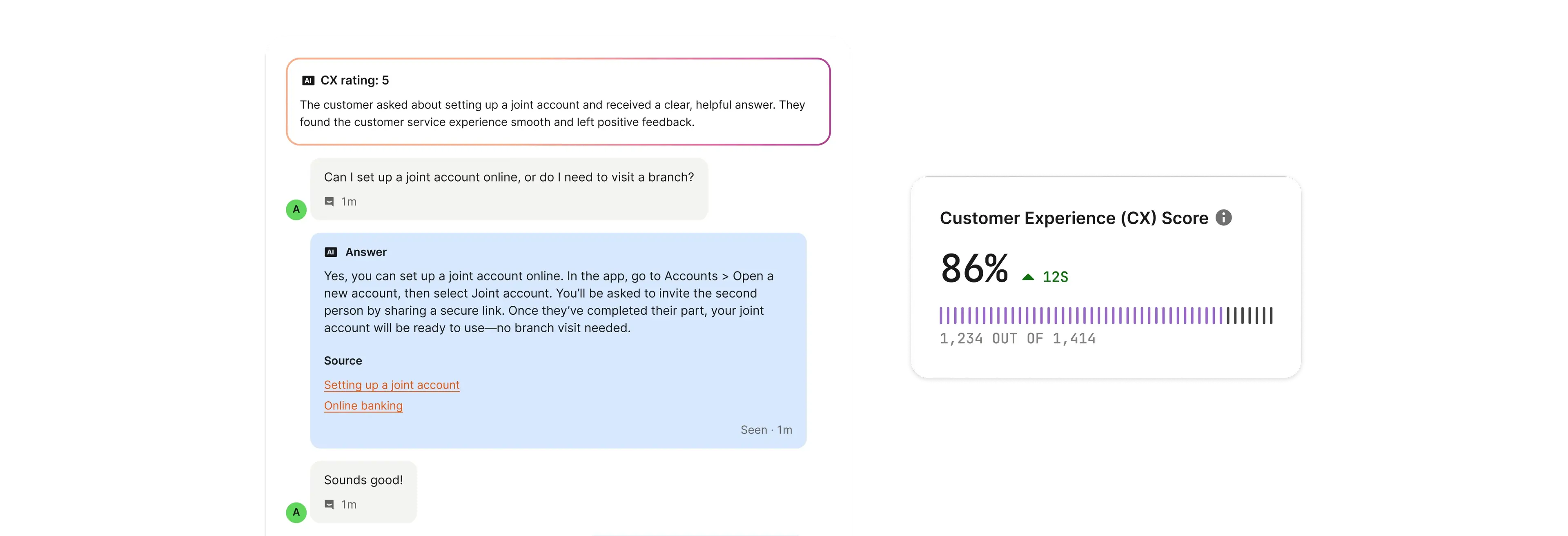This screenshot has height=536, width=1568.
Task: Click the 1,234 OUT OF 1,414 count
Action: [x=1017, y=339]
